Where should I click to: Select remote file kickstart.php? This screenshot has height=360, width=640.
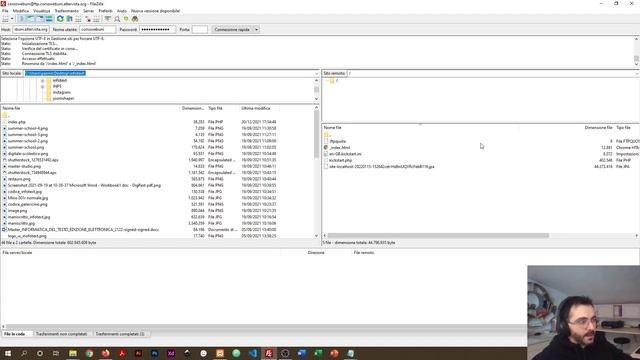pyautogui.click(x=340, y=160)
